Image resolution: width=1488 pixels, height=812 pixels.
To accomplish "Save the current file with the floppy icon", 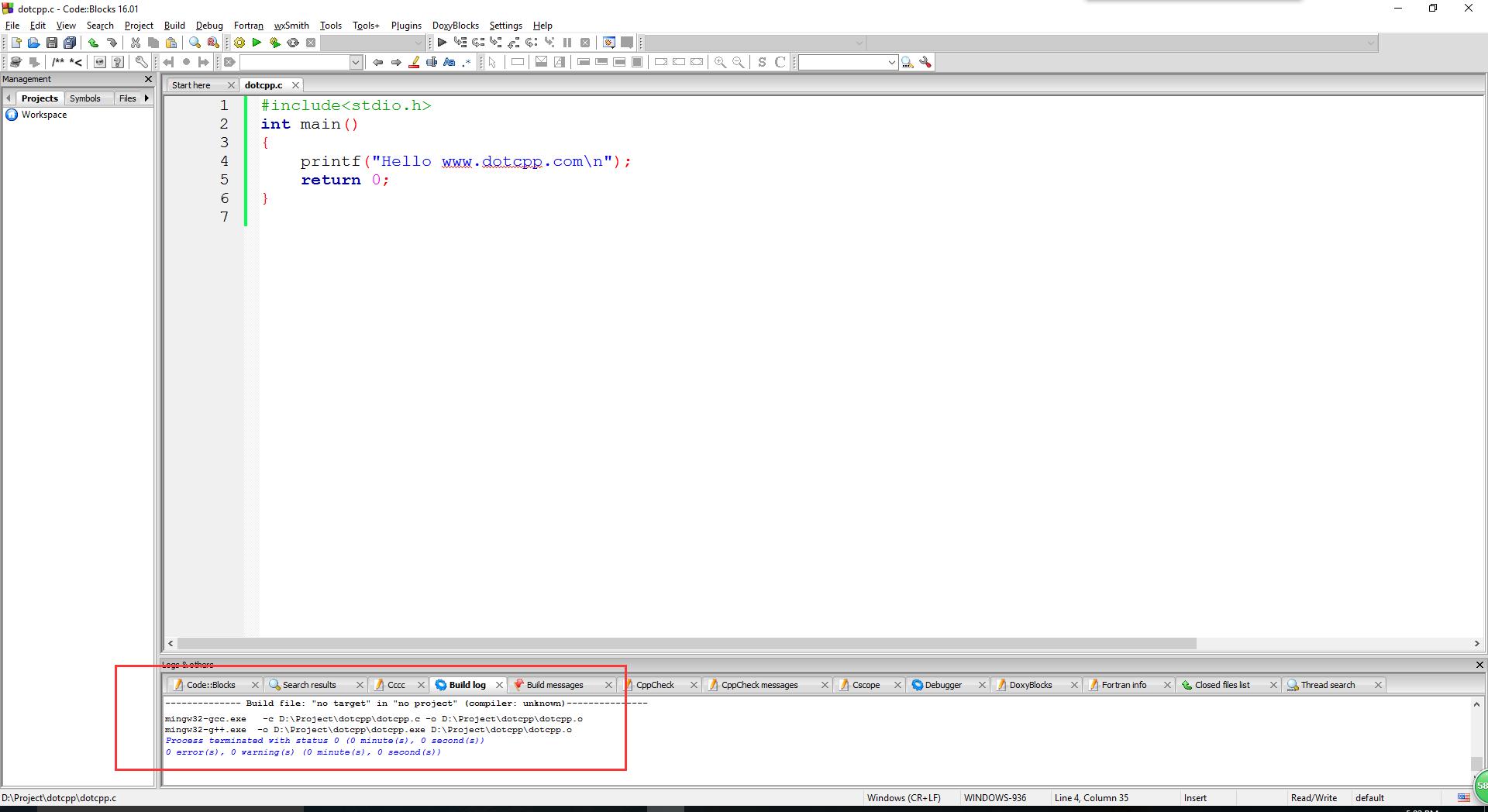I will pyautogui.click(x=51, y=43).
